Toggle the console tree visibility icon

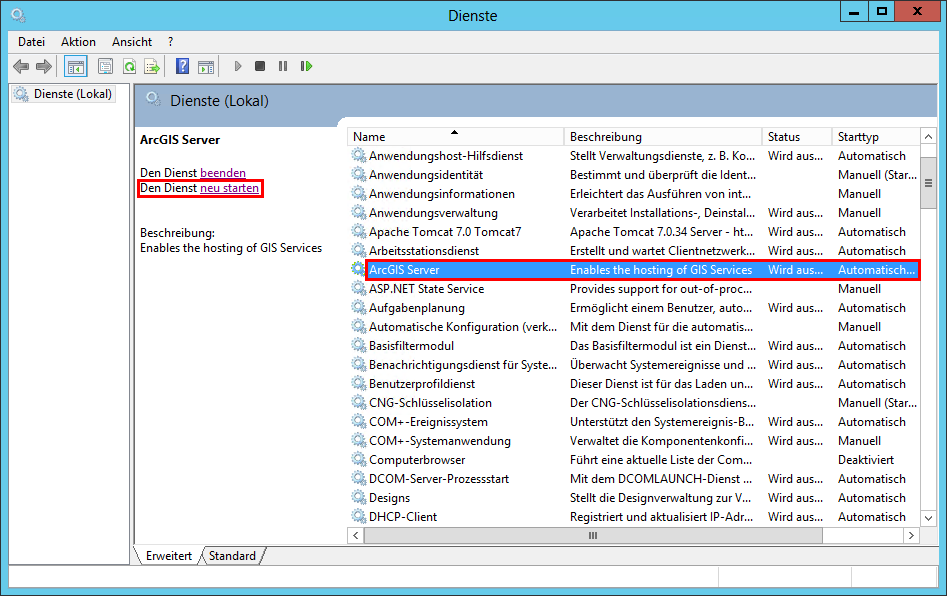(x=75, y=66)
